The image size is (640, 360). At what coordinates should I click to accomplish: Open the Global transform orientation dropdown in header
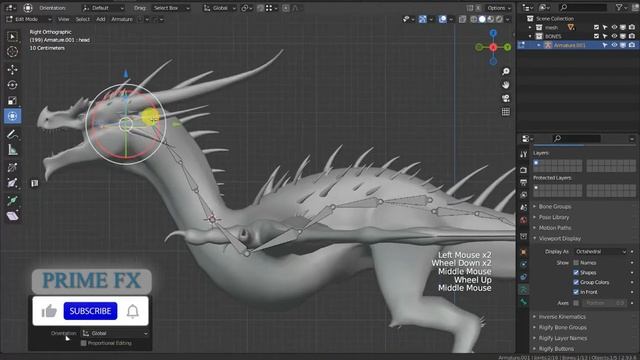tap(220, 8)
